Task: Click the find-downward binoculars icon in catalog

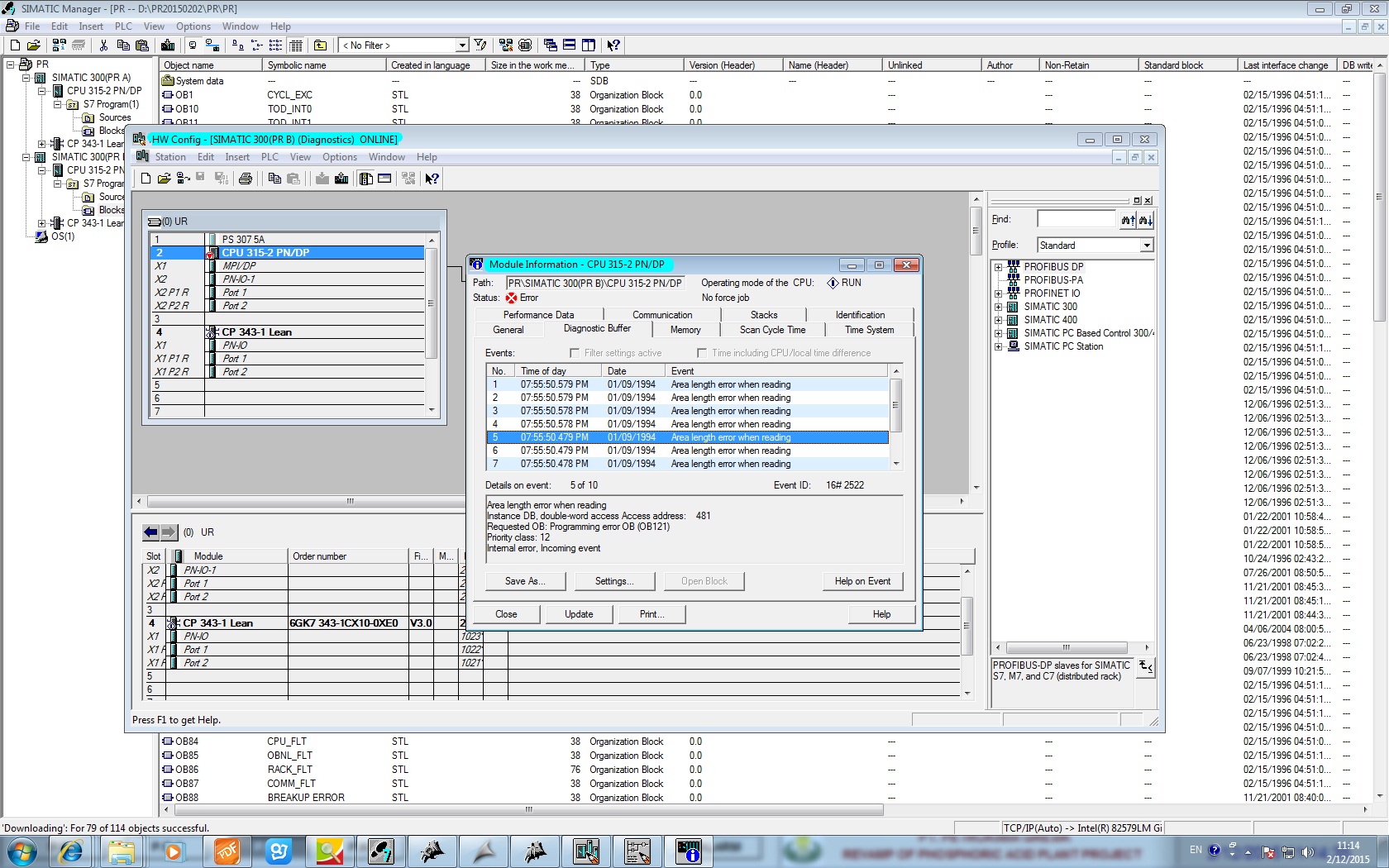Action: point(1145,220)
